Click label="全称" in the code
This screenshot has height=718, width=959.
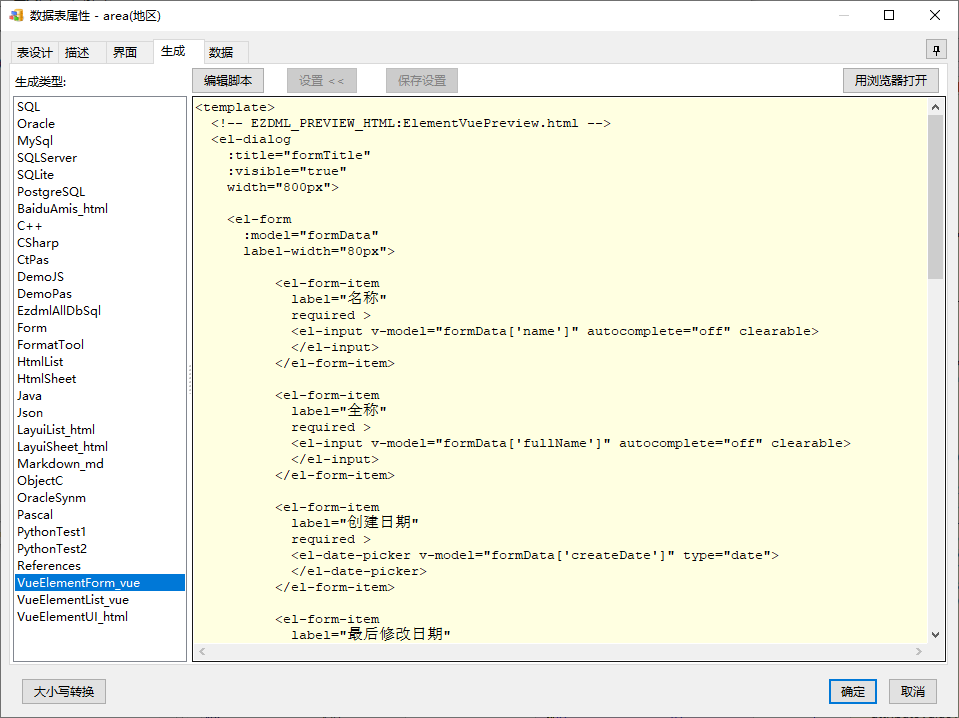339,410
